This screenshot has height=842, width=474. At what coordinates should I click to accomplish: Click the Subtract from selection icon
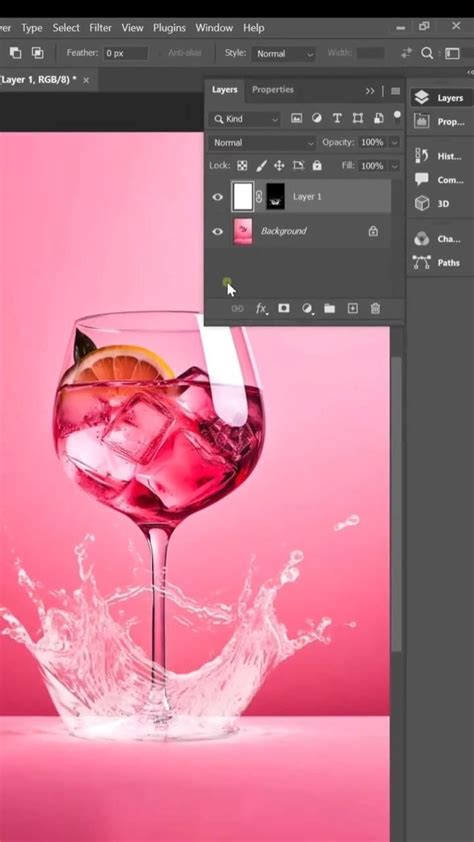pos(16,53)
